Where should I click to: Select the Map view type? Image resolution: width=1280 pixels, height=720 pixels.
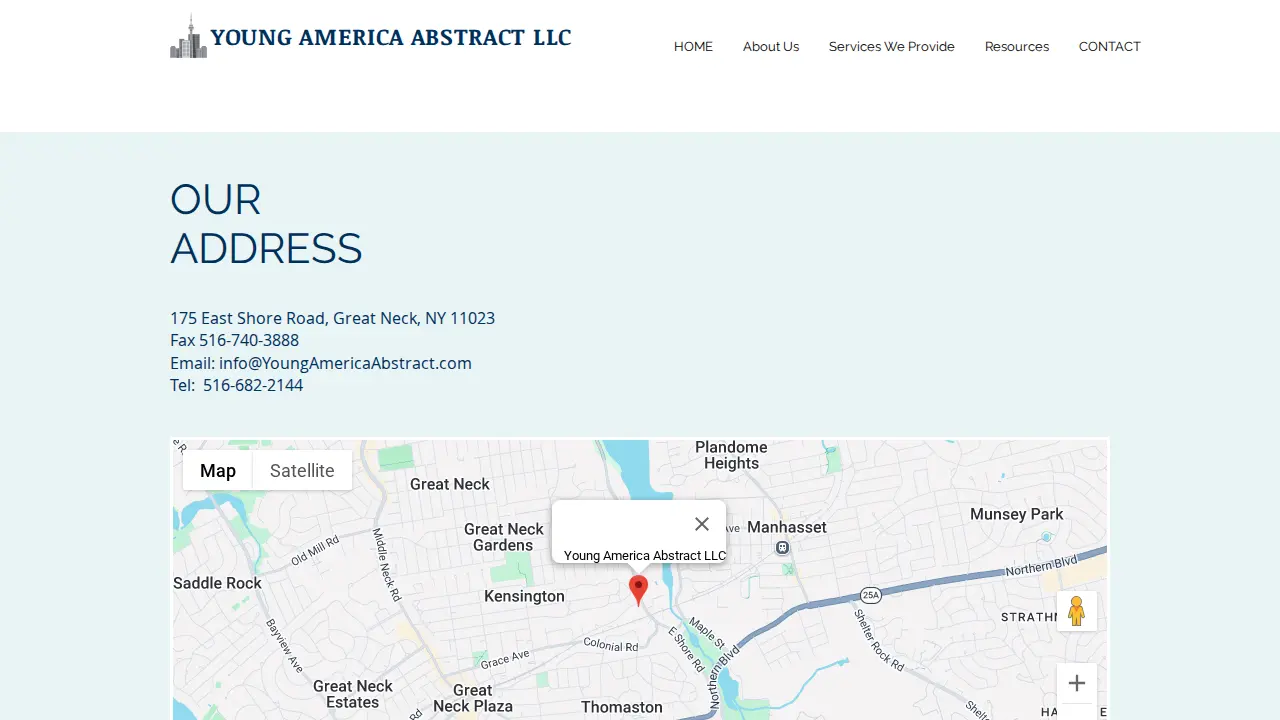point(218,470)
